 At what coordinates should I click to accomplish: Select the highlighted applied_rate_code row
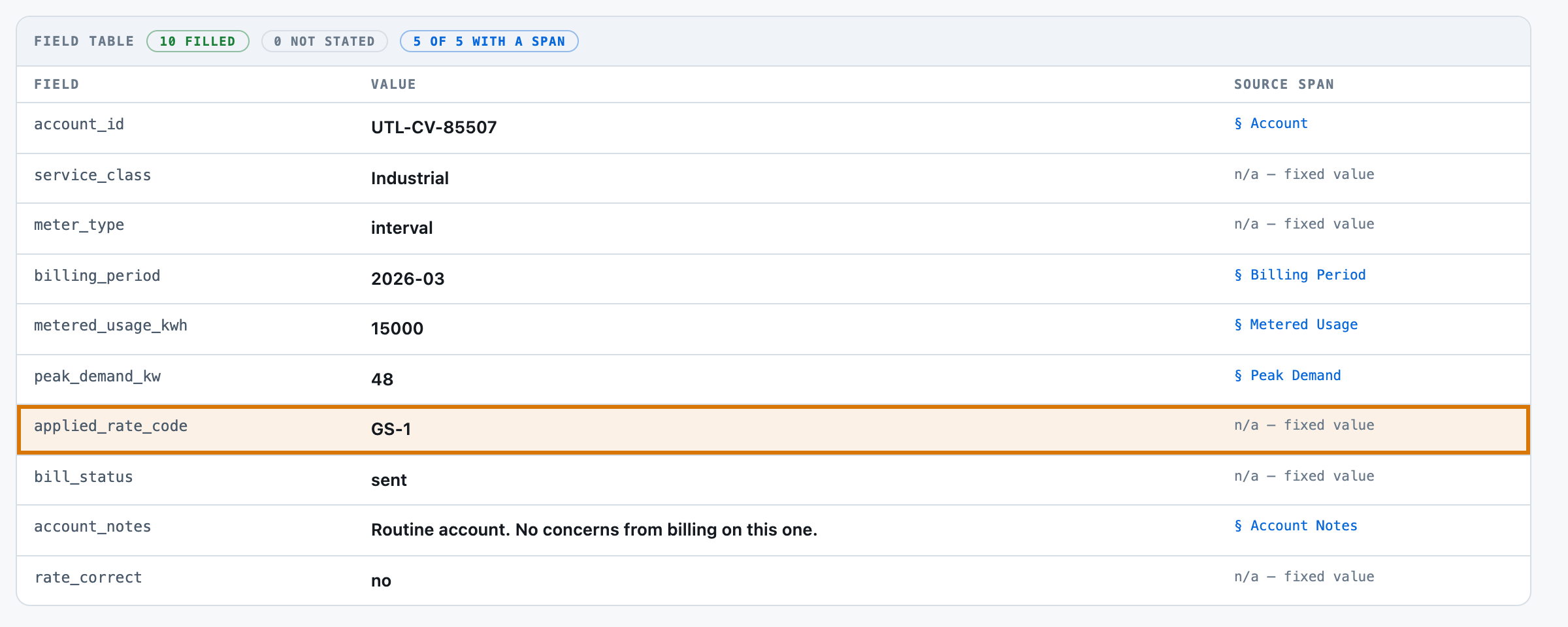774,429
